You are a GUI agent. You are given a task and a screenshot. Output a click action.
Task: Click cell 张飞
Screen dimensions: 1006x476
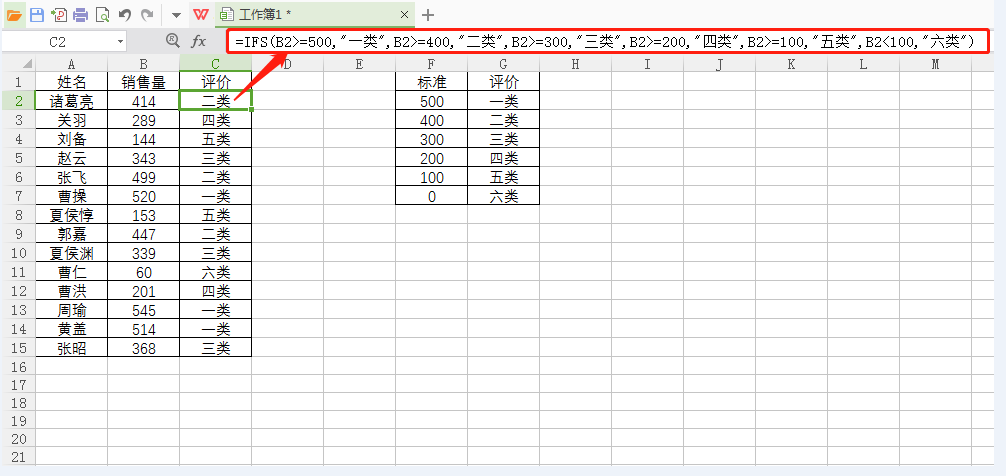pos(71,177)
